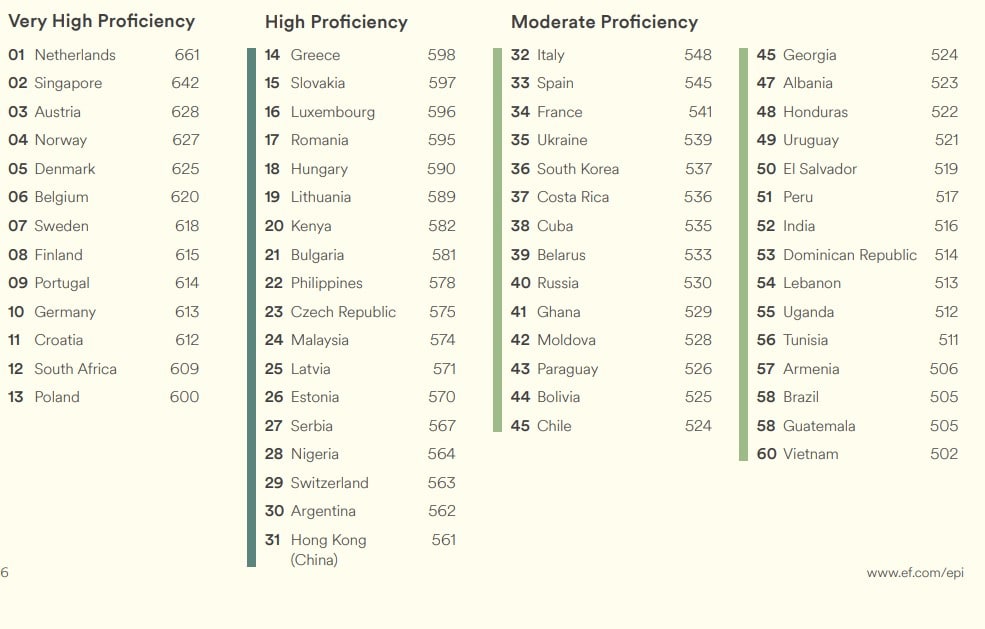985x629 pixels.
Task: Click the www.ef.com/epi link
Action: pos(915,573)
